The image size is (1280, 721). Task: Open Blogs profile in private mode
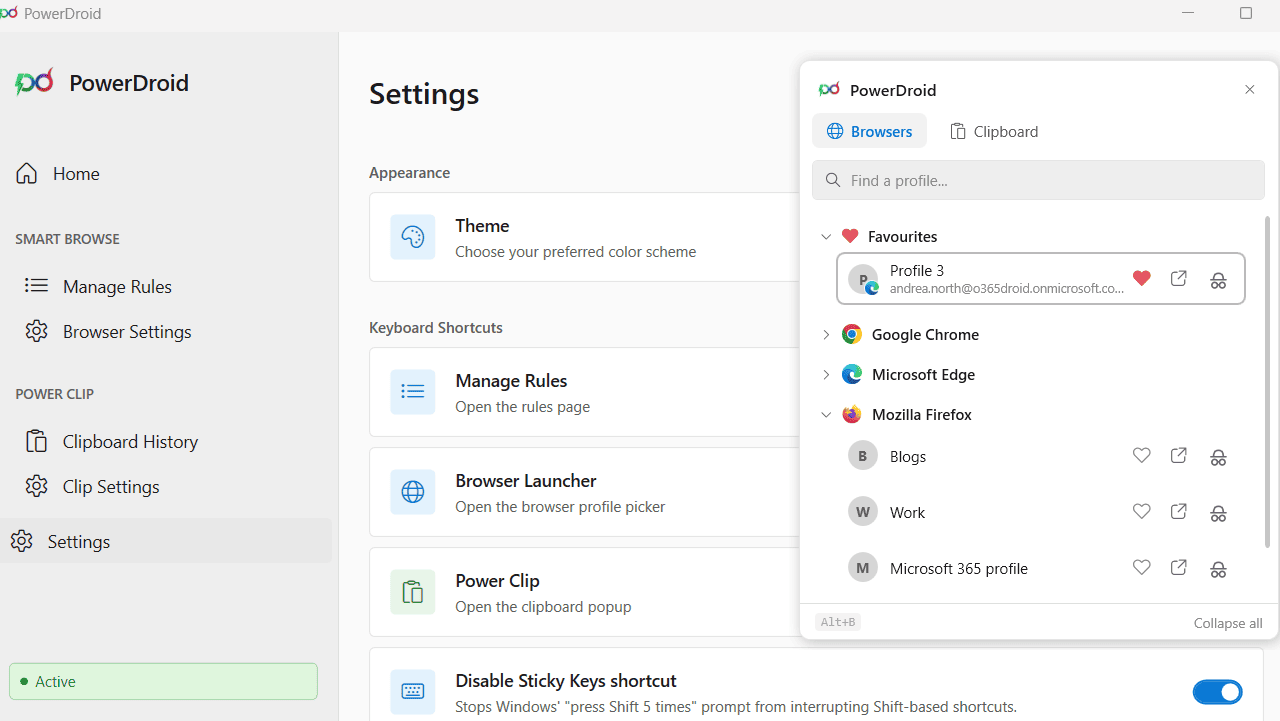[1218, 457]
